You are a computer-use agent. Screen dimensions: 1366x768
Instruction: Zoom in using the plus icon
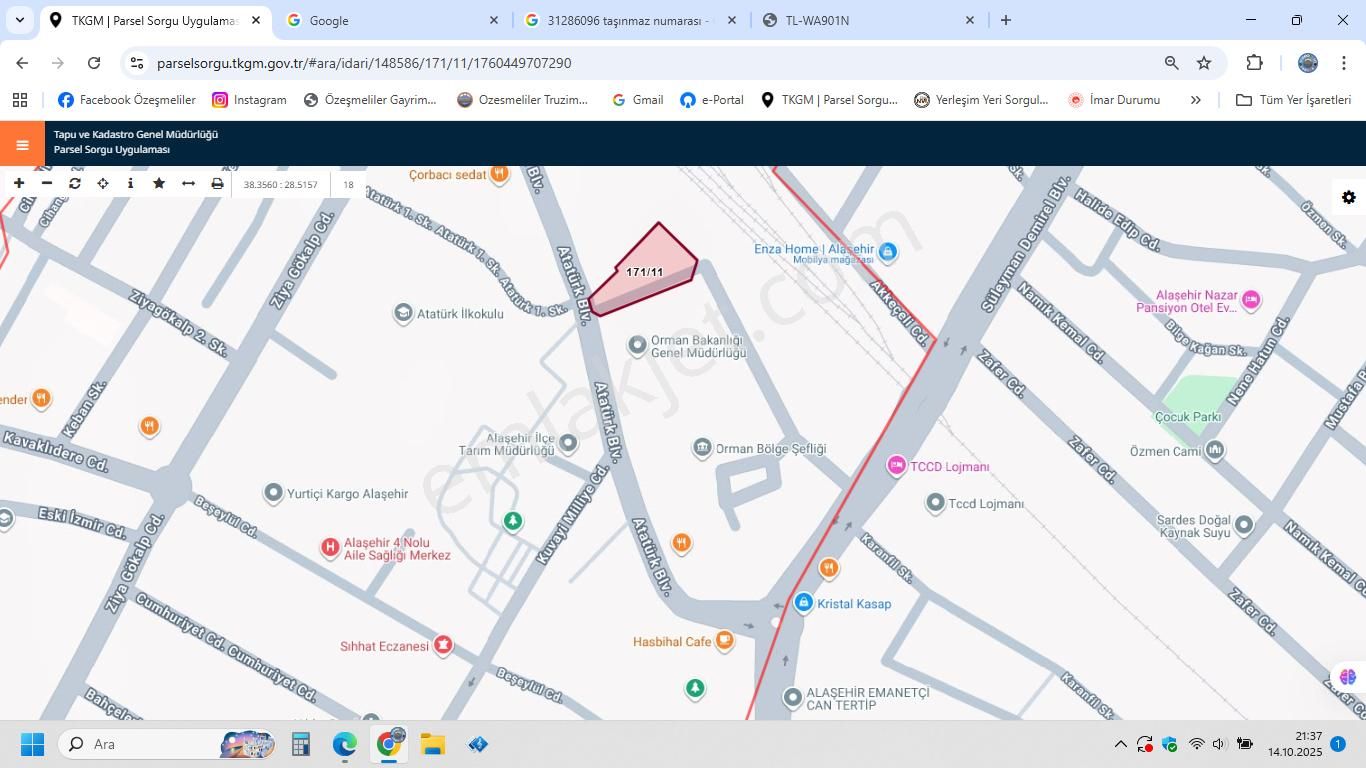click(18, 184)
